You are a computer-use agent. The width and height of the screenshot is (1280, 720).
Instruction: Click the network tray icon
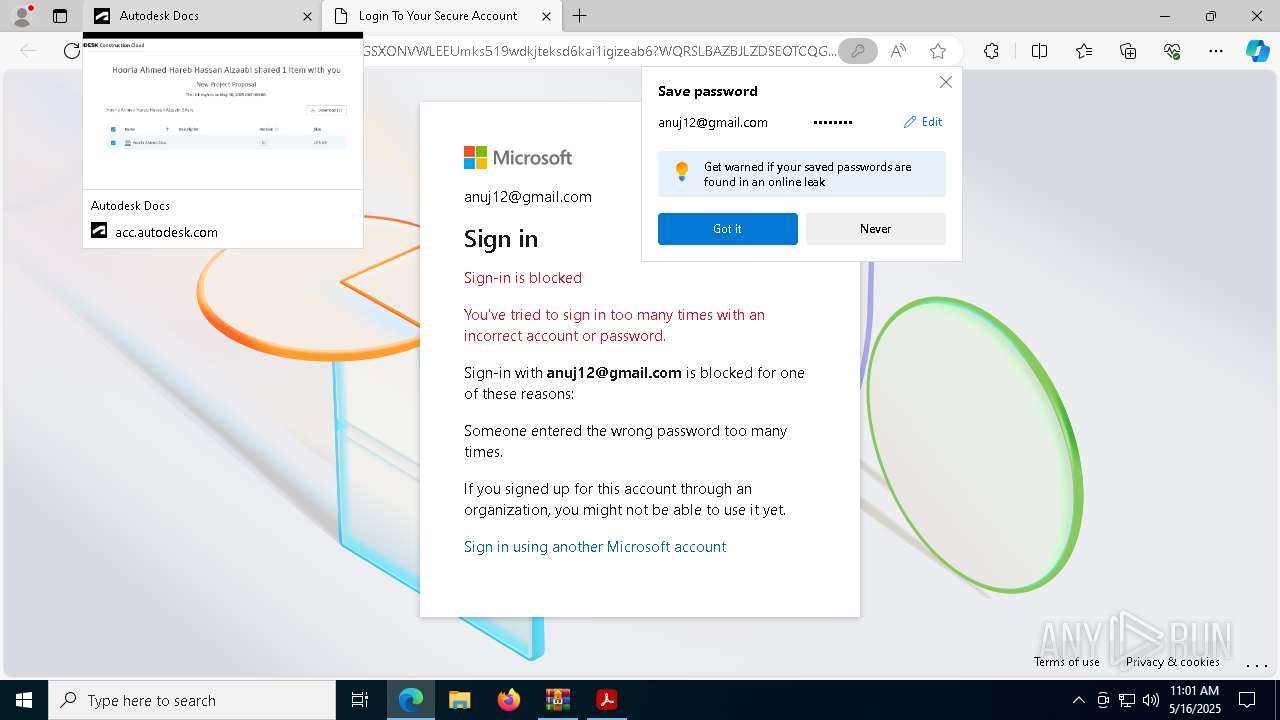[1127, 700]
